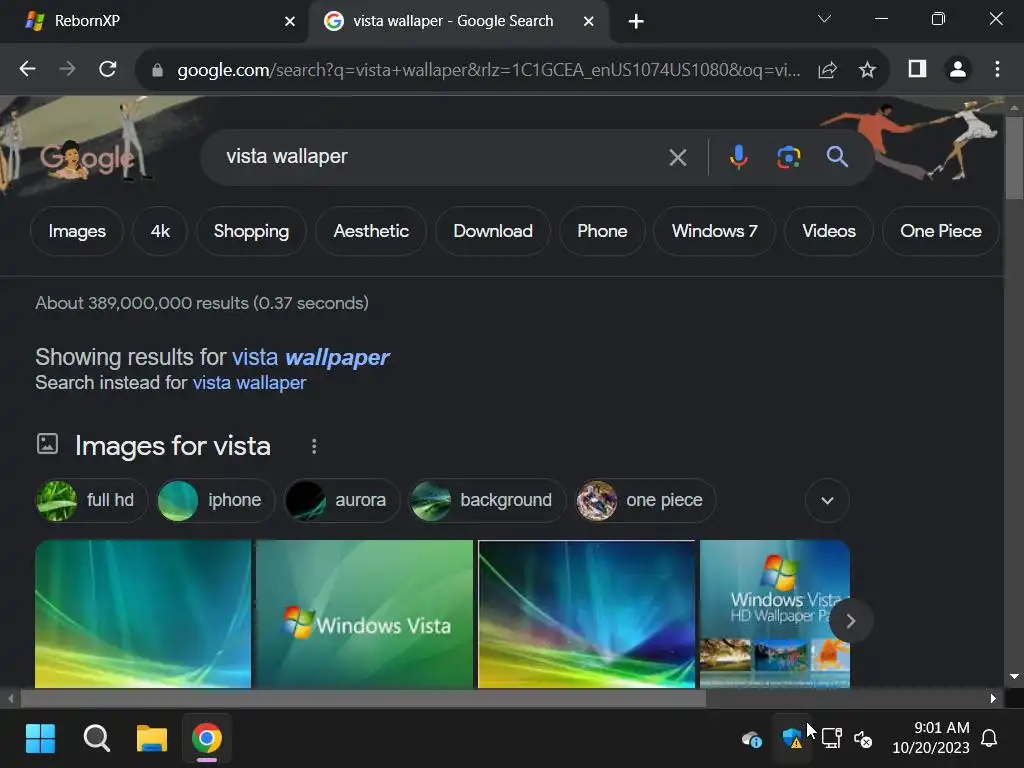
Task: Select the One Piece filter chip
Action: point(940,231)
